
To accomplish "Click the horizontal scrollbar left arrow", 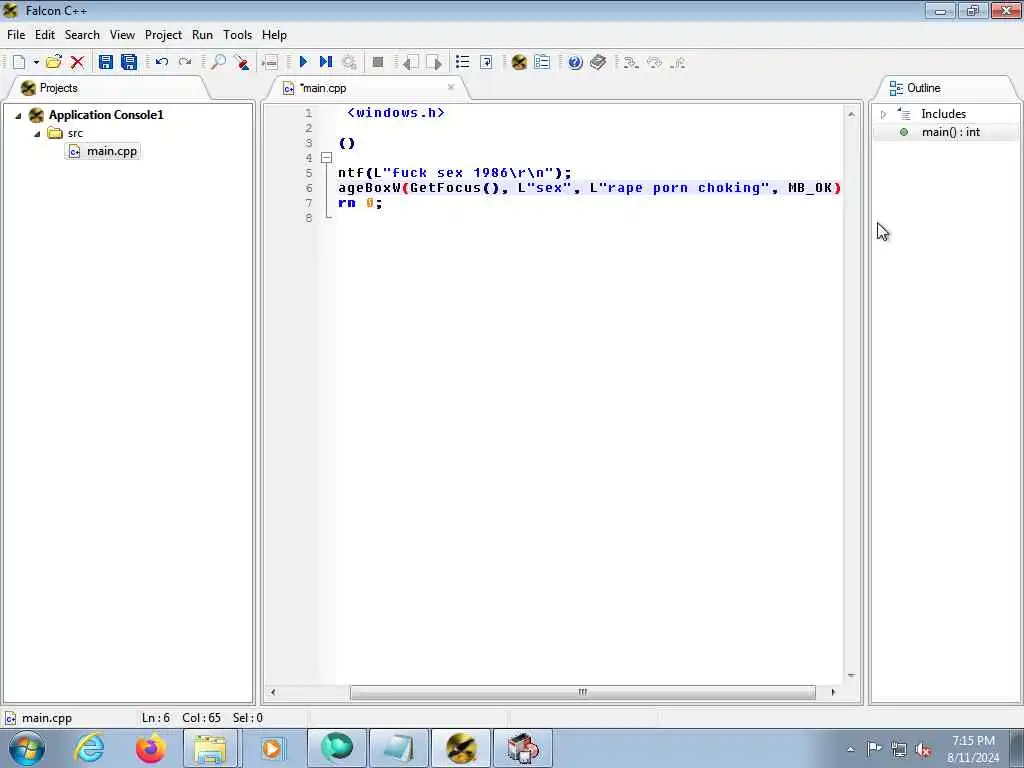I will [x=273, y=692].
